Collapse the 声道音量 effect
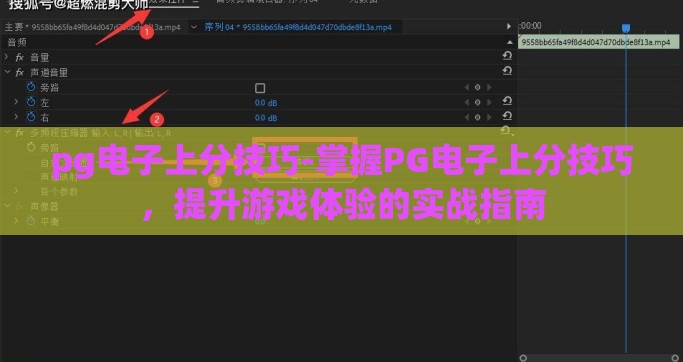 click(x=7, y=72)
